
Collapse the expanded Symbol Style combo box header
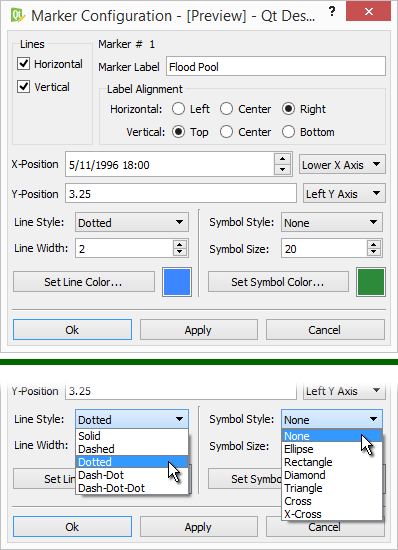(332, 419)
